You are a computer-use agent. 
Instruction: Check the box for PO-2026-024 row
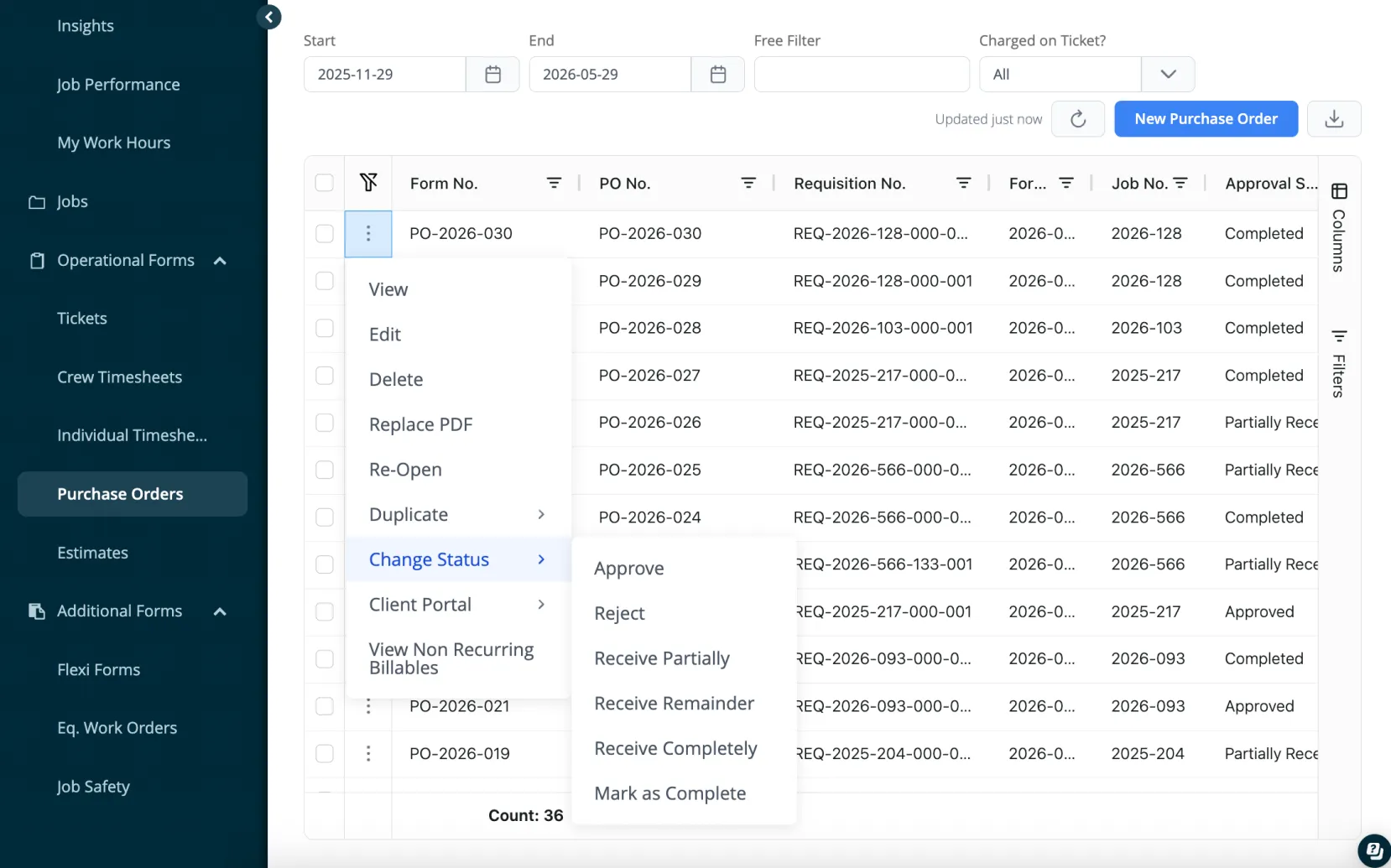[x=324, y=517]
